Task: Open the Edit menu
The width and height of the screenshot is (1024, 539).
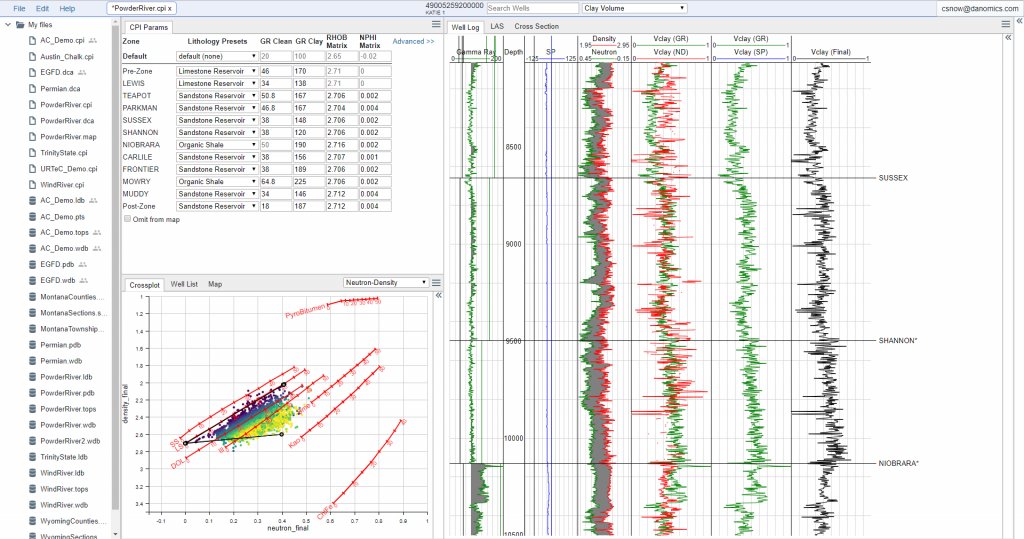Action: (x=42, y=8)
